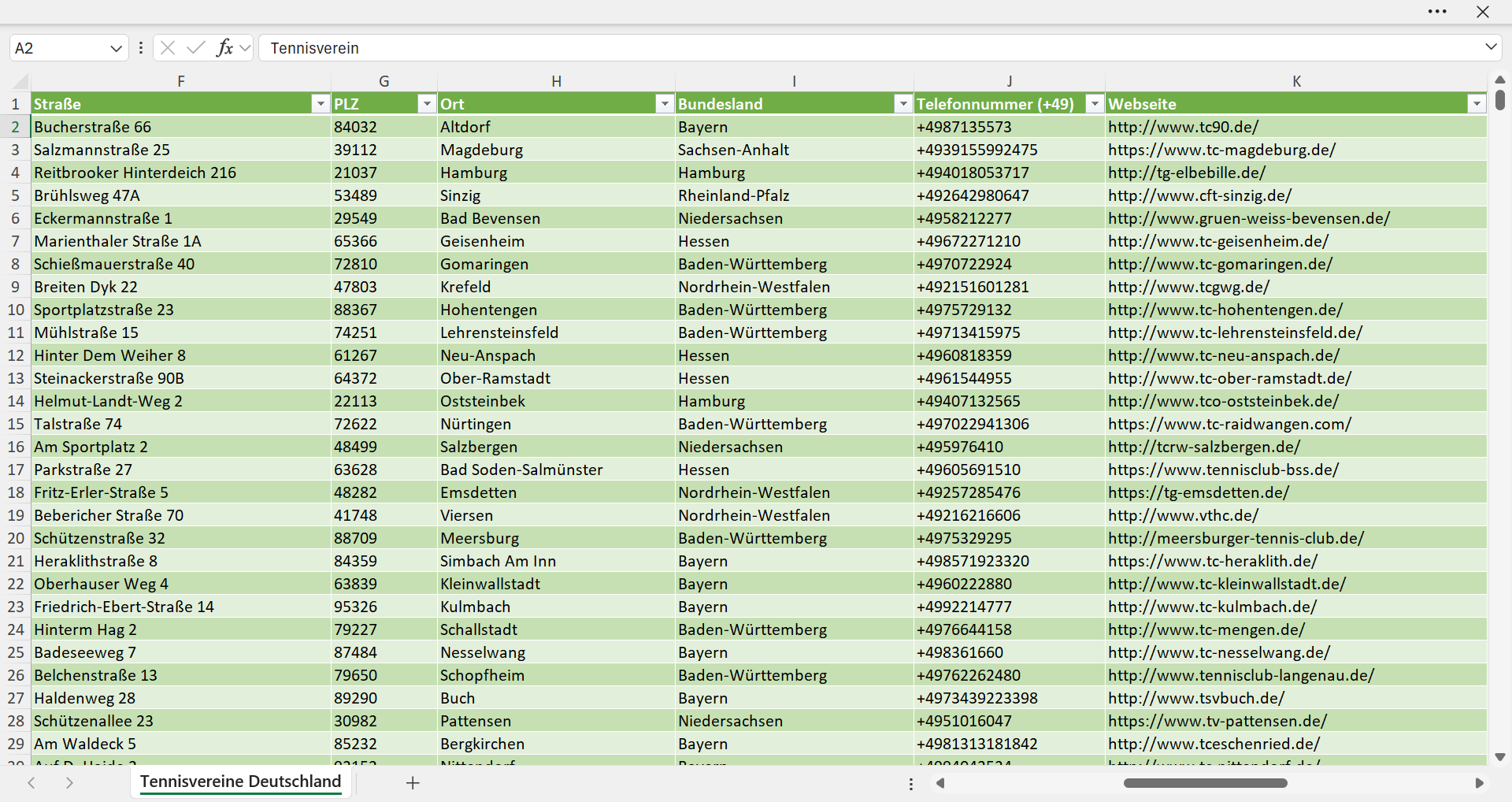Viewport: 1512px width, 802px height.
Task: Select row 24 header
Action: tap(16, 629)
